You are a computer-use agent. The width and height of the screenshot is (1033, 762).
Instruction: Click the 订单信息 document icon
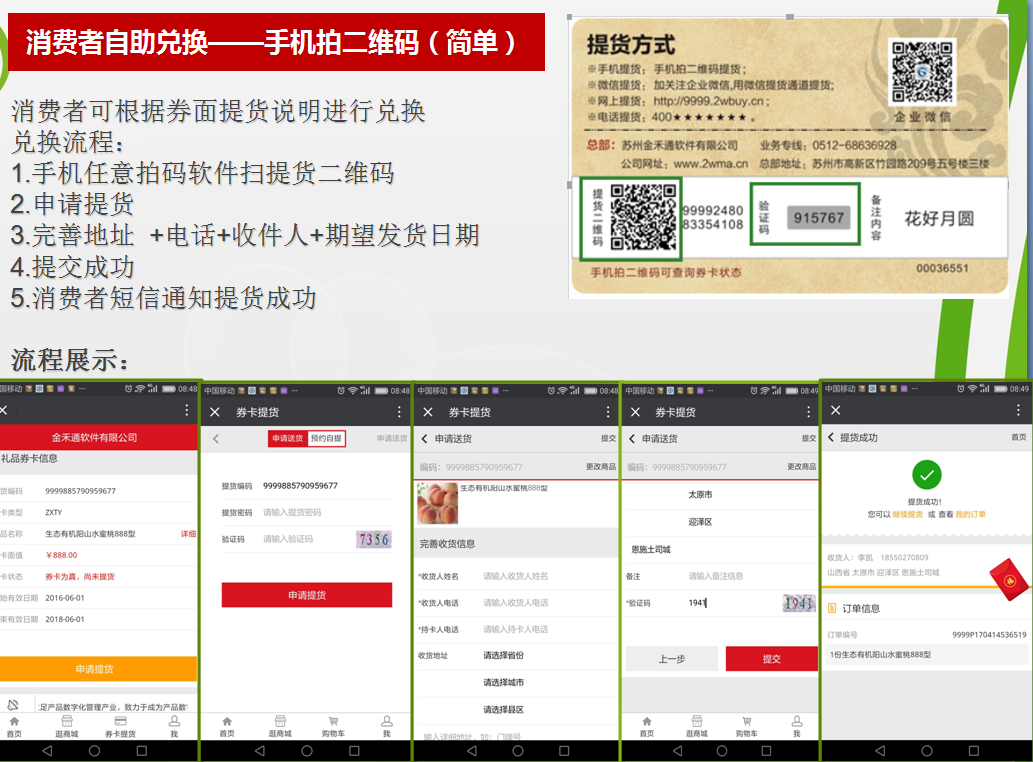tap(831, 608)
